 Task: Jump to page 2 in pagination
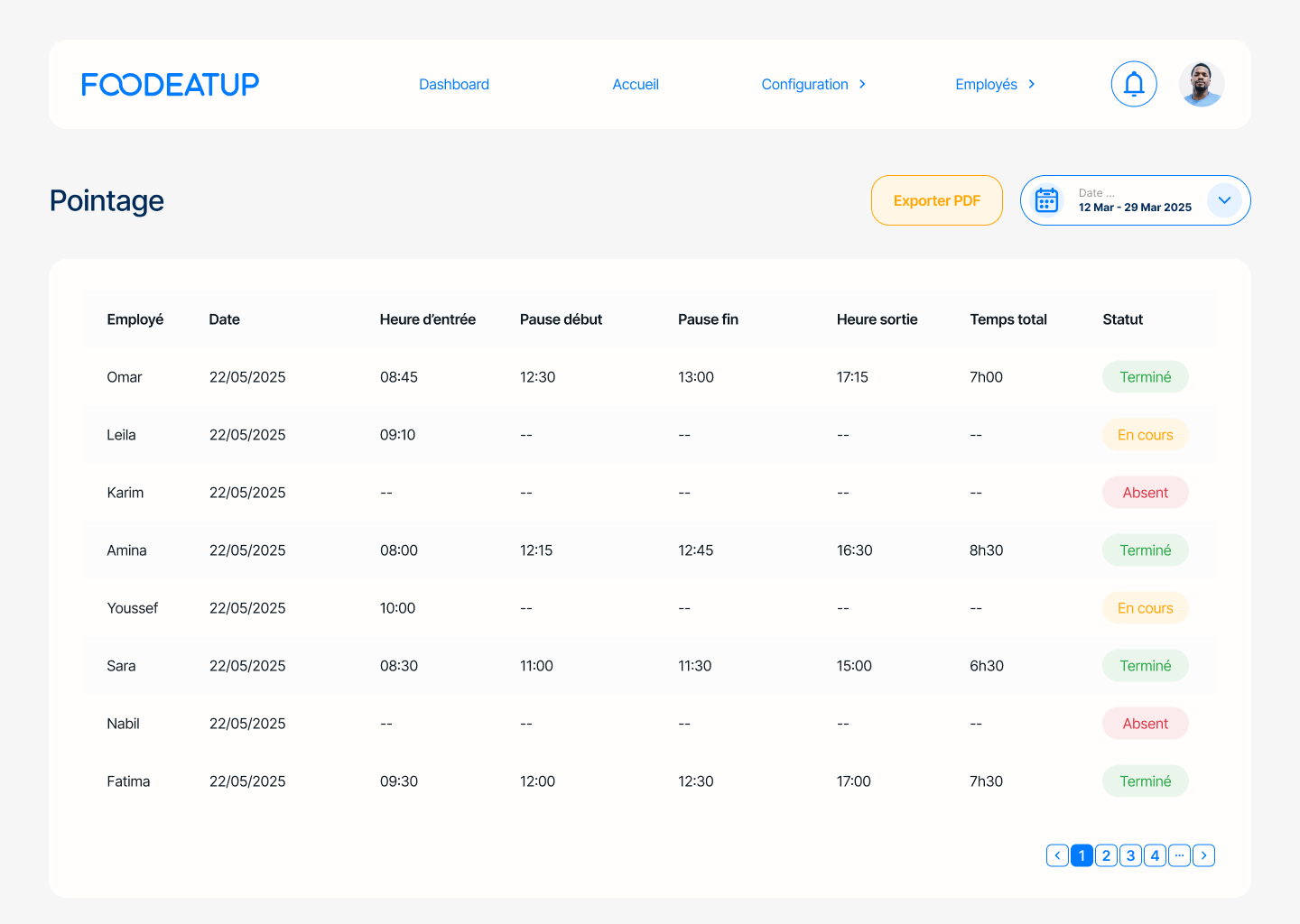click(x=1106, y=855)
